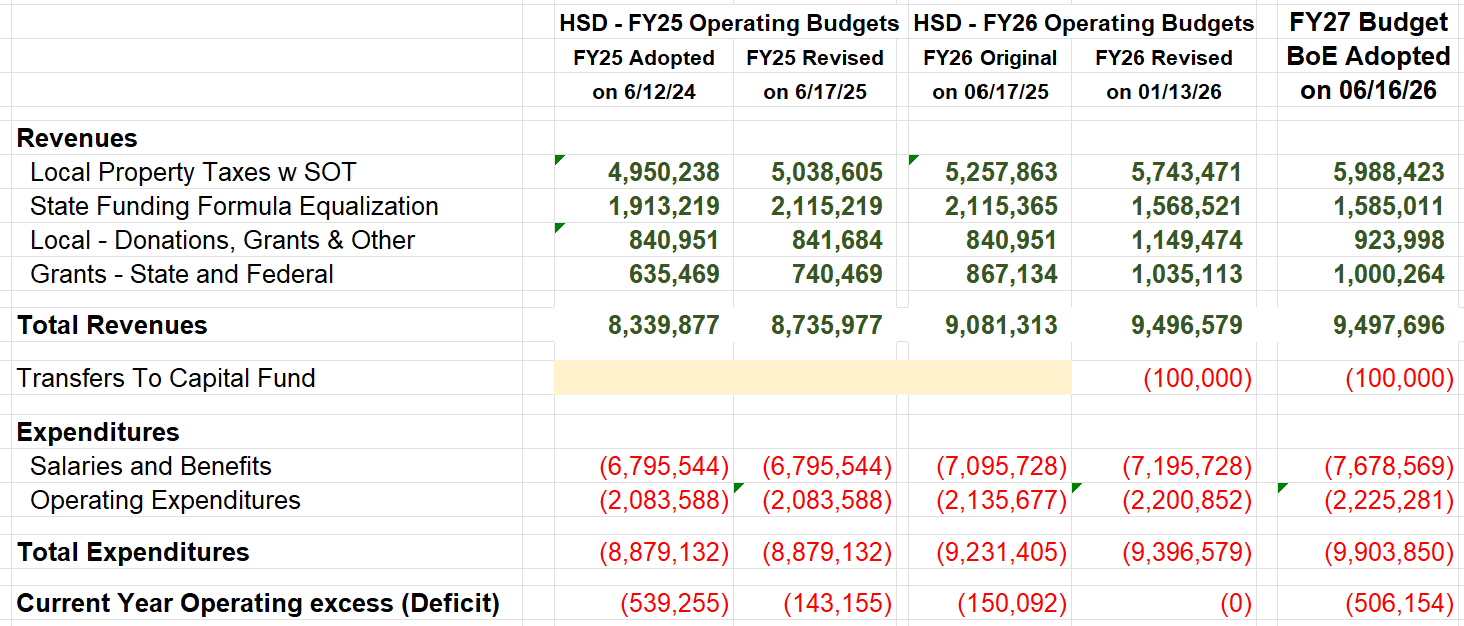Select the 'Salaries and Benefits' row label
1464x626 pixels.
pos(151,466)
